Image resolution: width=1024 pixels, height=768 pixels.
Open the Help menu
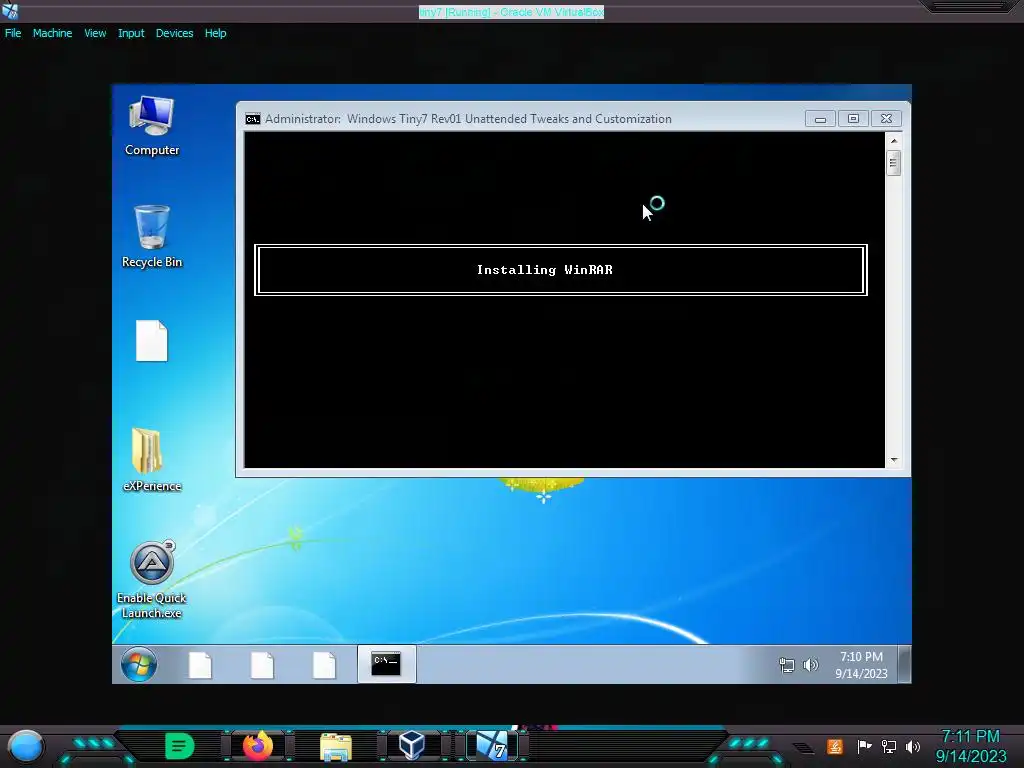[216, 33]
